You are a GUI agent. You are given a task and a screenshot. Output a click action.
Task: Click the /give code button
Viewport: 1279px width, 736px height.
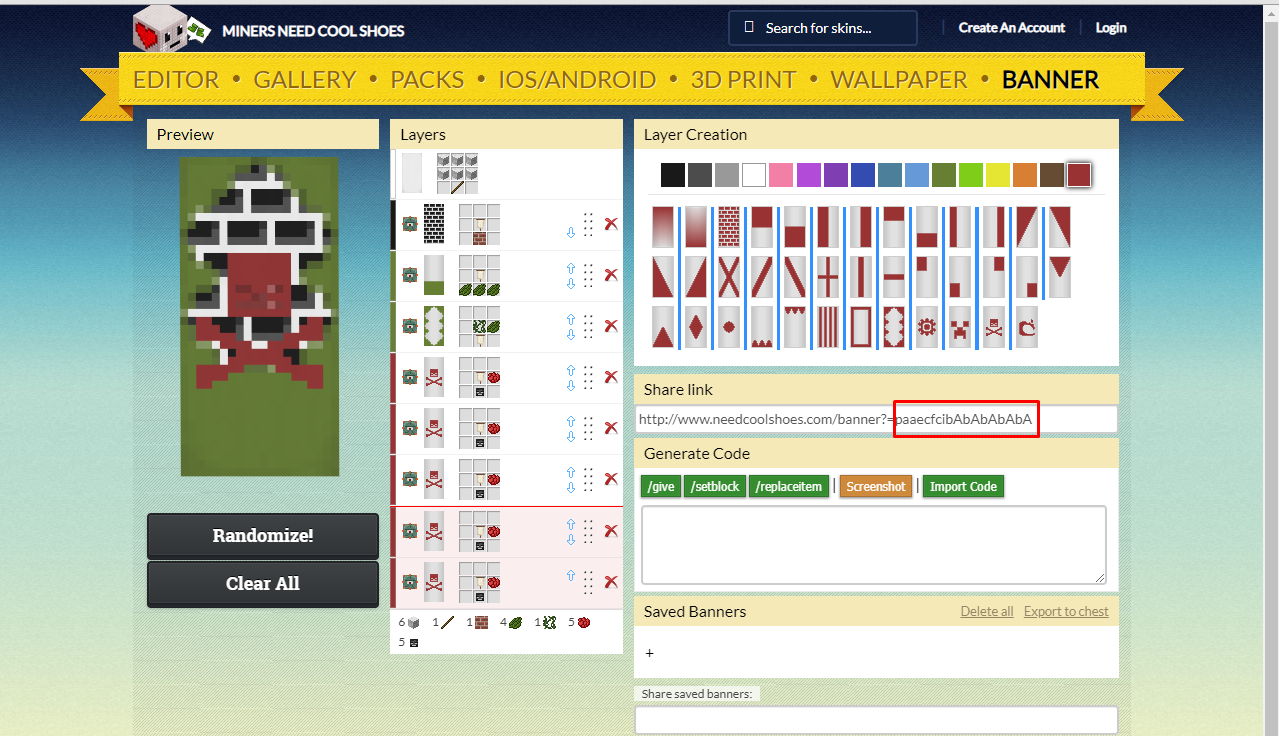[x=661, y=486]
